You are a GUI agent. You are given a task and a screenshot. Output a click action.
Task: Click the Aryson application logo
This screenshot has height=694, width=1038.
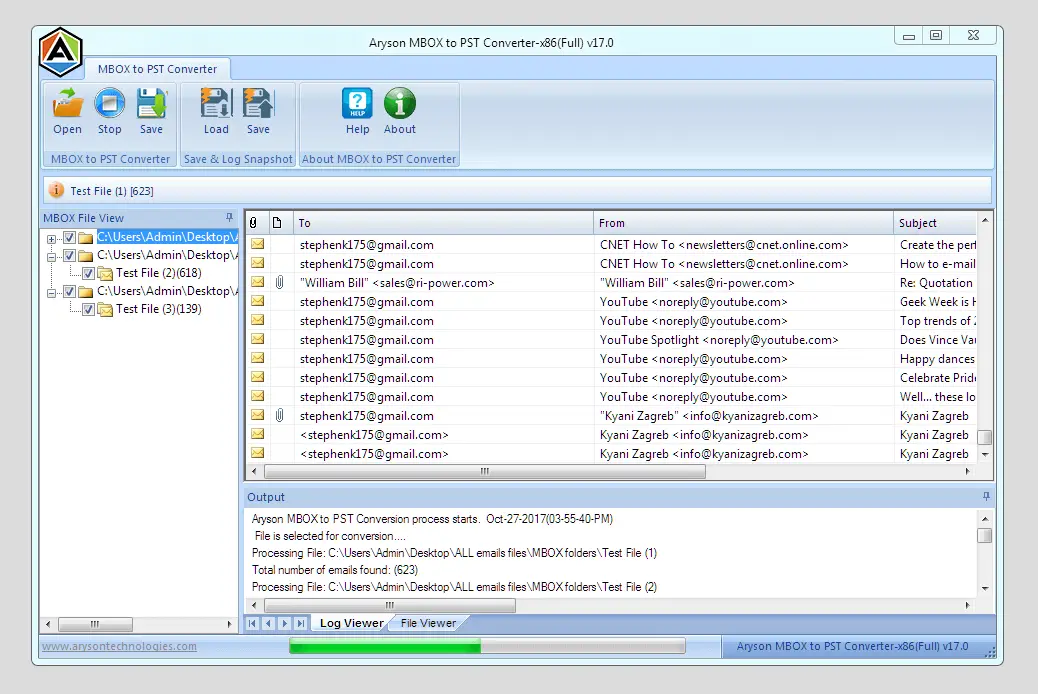pos(60,52)
